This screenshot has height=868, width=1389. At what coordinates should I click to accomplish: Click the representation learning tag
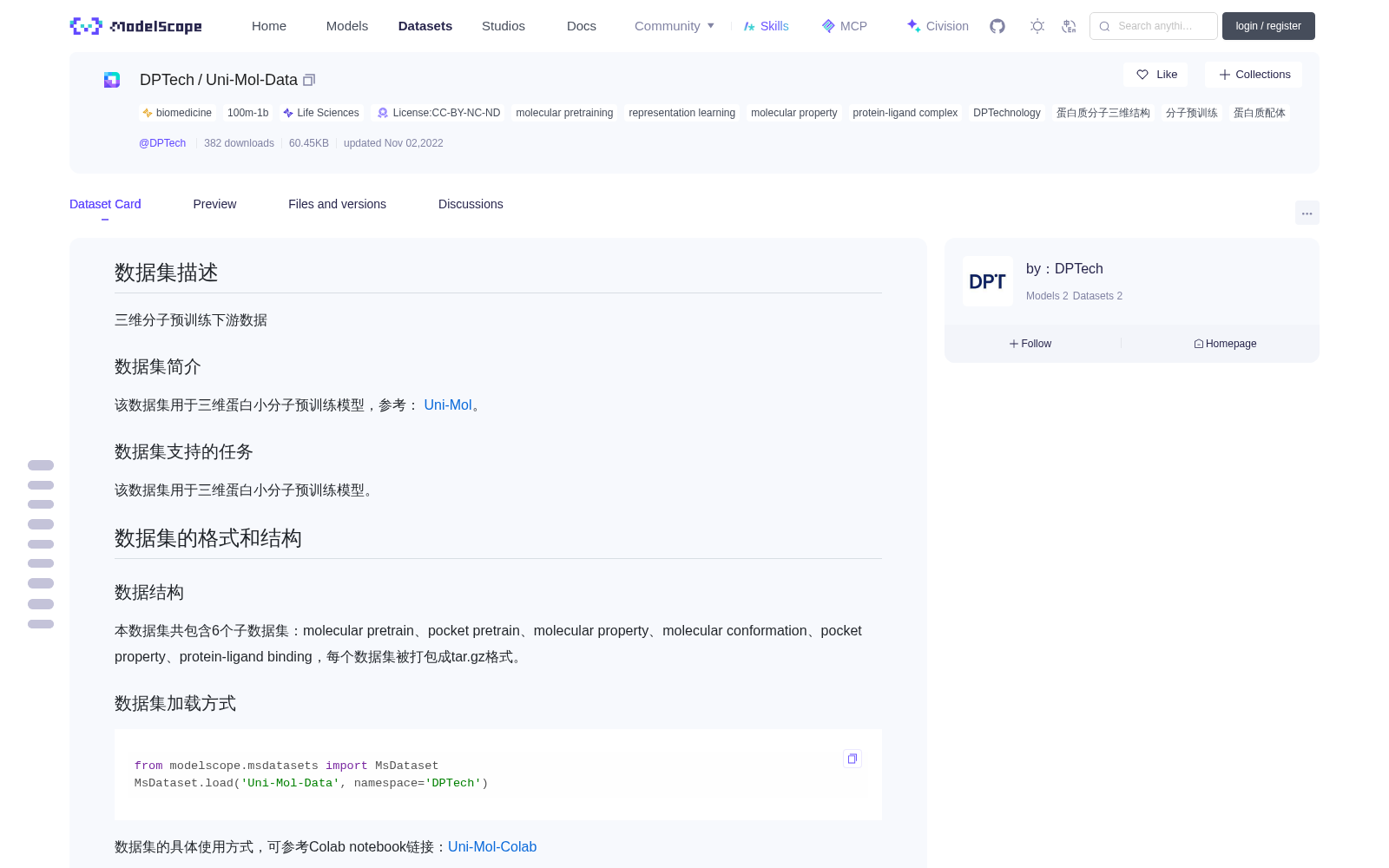[681, 113]
